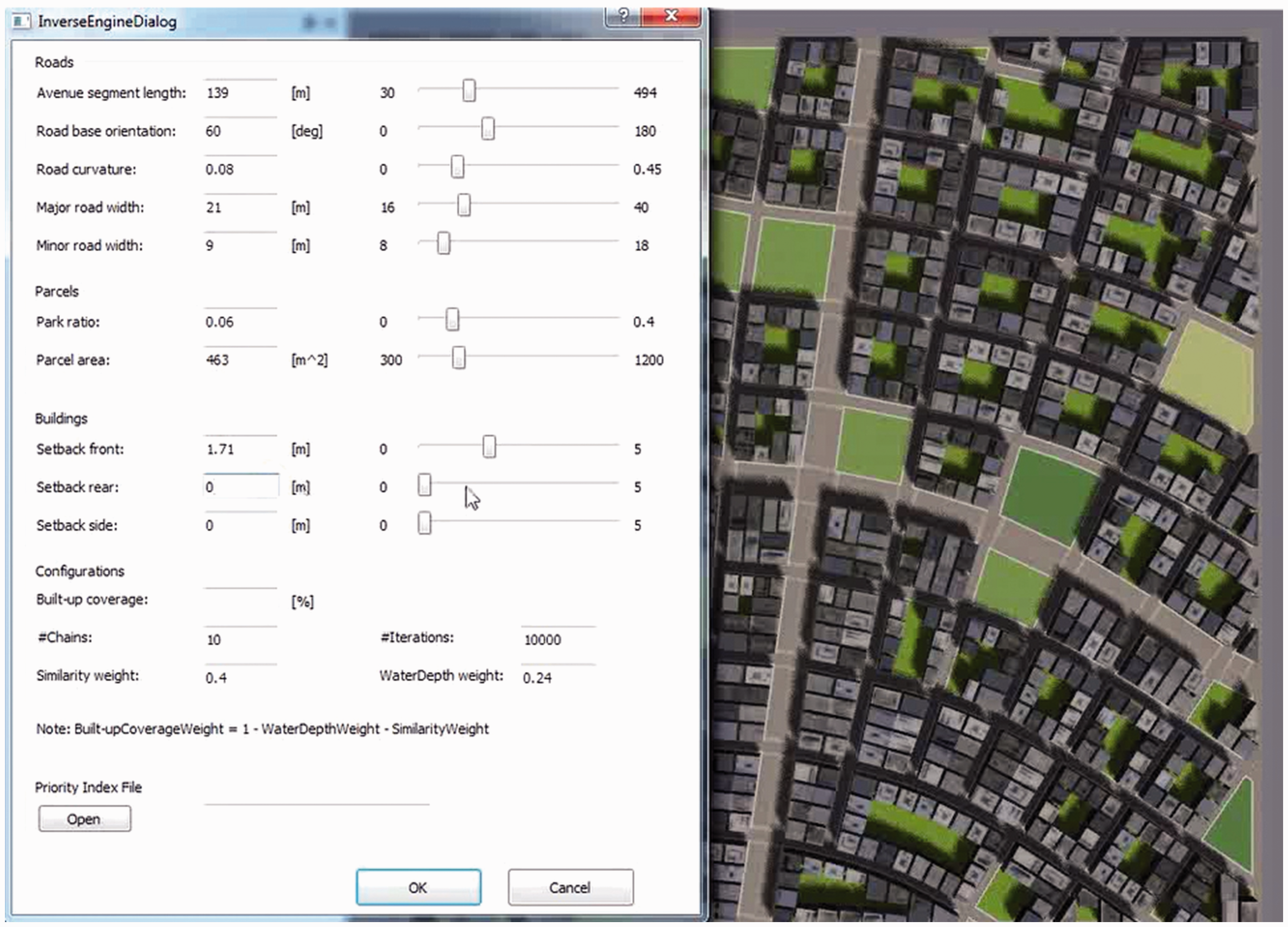Click the Similarity weight input field
The width and height of the screenshot is (1288, 927).
tap(241, 677)
